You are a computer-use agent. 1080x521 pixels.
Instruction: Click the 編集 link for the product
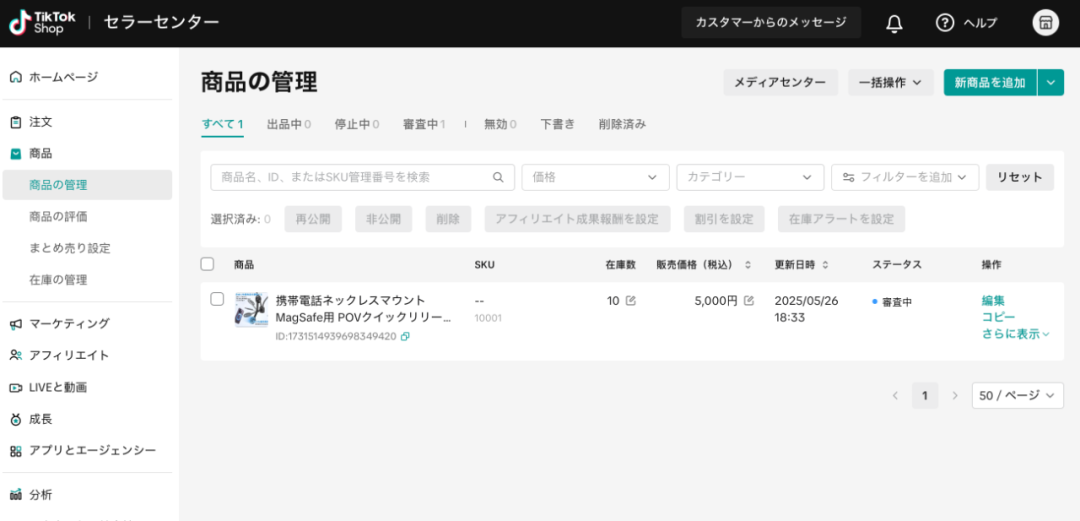click(x=993, y=300)
